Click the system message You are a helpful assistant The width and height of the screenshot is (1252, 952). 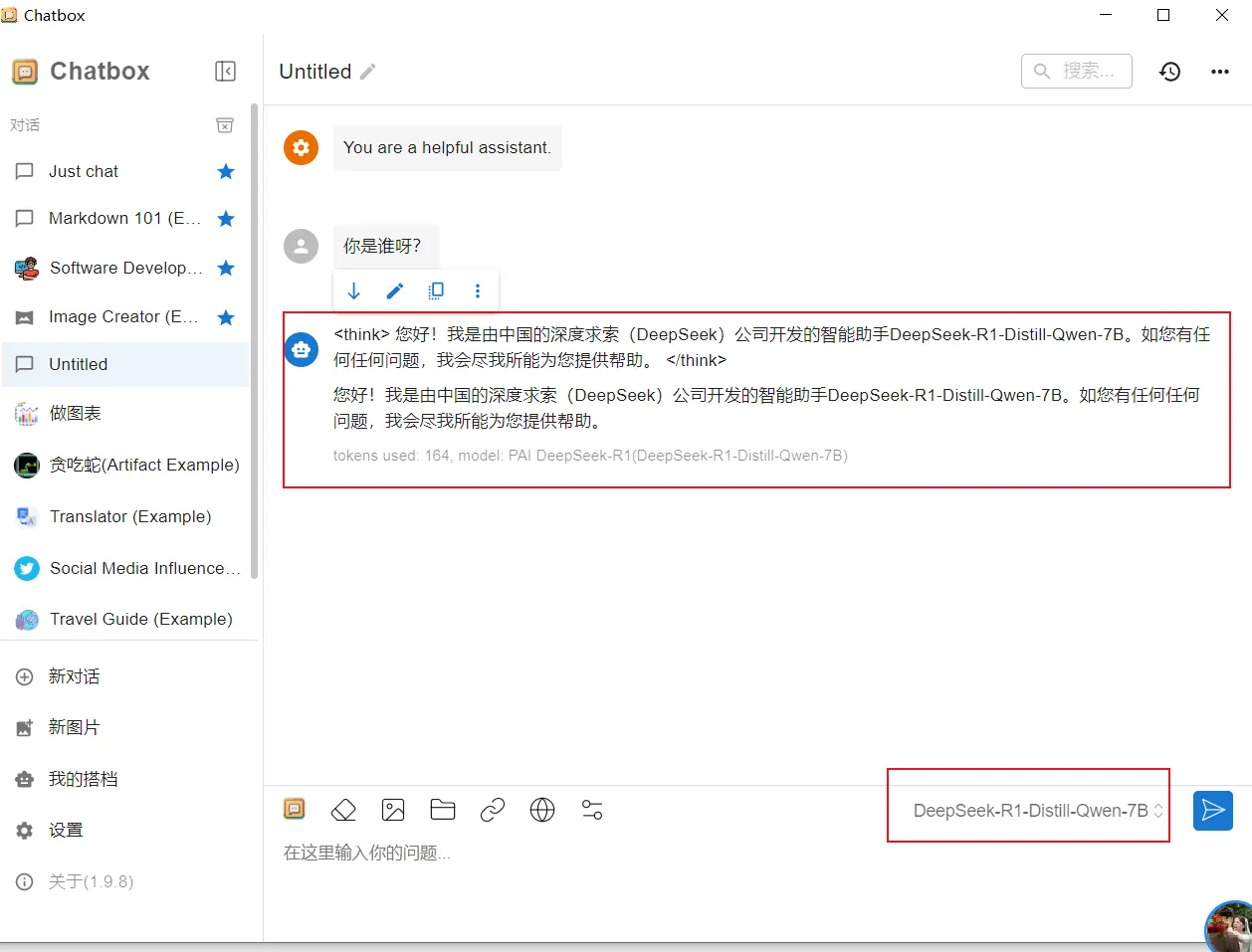click(447, 147)
